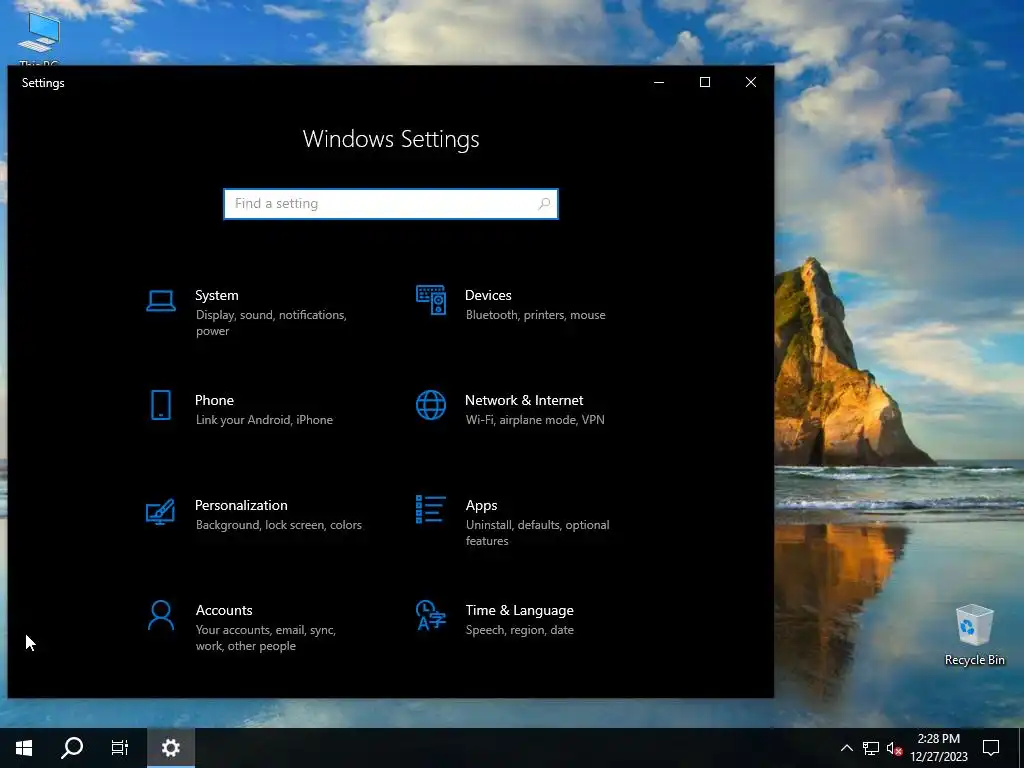Open Accounts settings title
Screen dimensions: 1024x768
coord(224,611)
